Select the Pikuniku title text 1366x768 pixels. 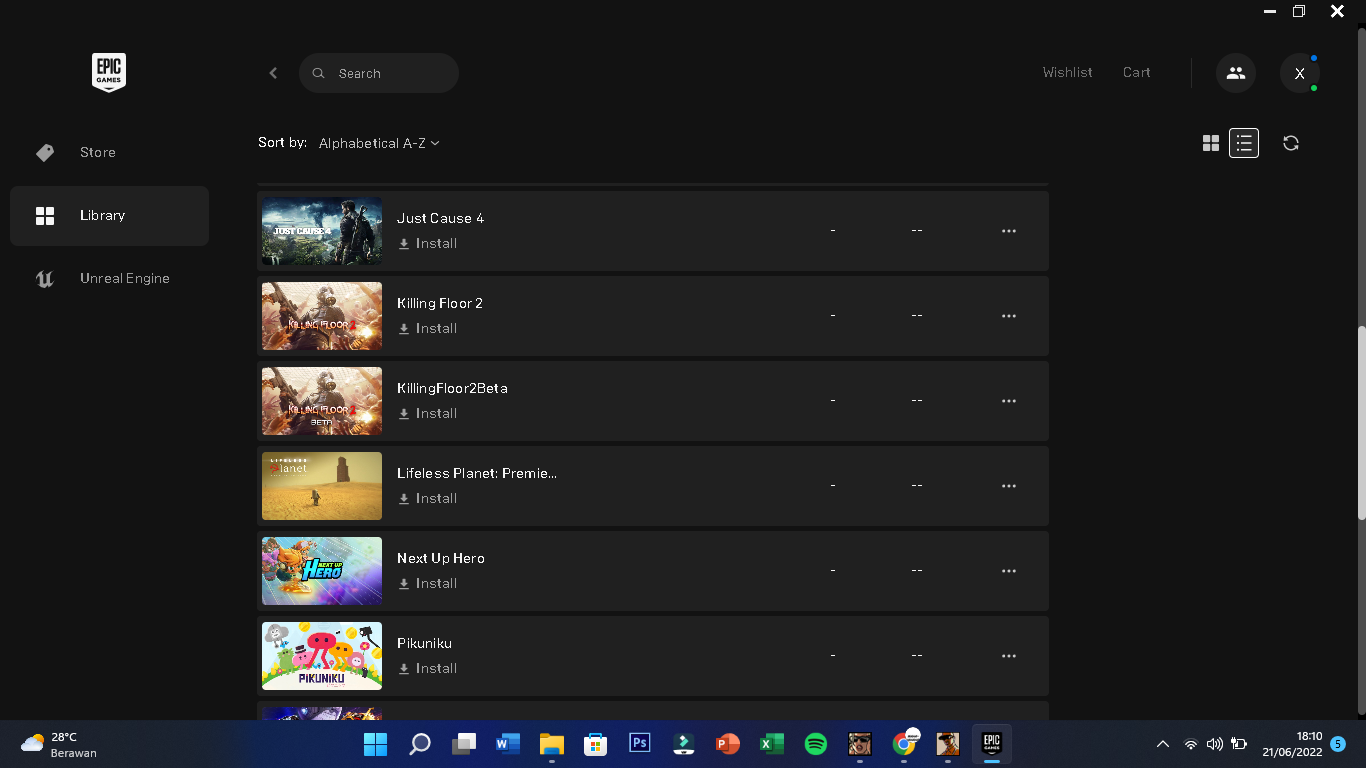tap(424, 643)
